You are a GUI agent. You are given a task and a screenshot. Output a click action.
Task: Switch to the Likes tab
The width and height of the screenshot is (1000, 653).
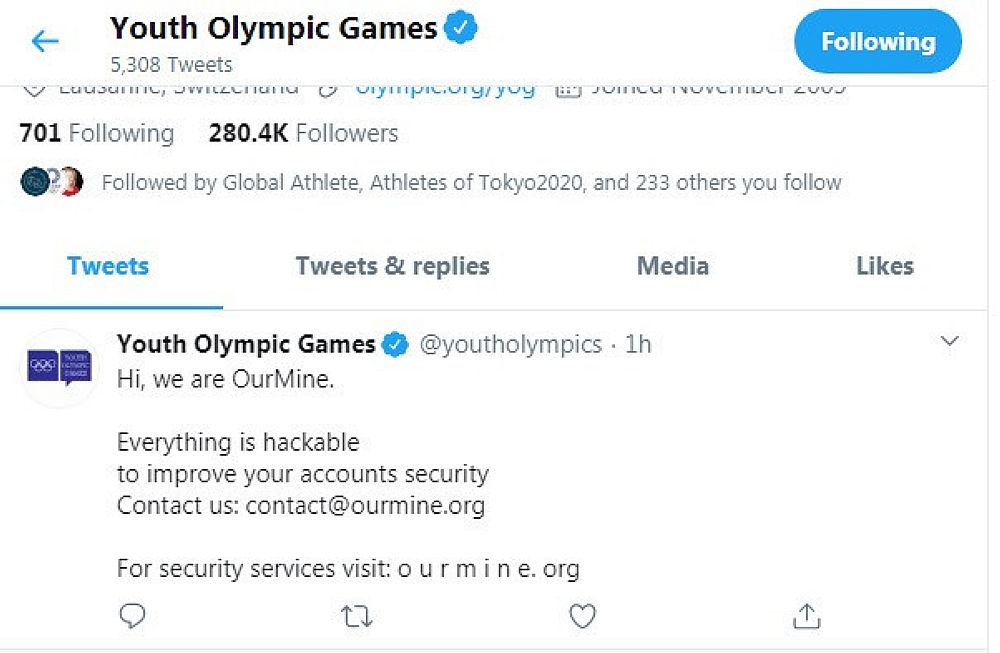click(884, 266)
